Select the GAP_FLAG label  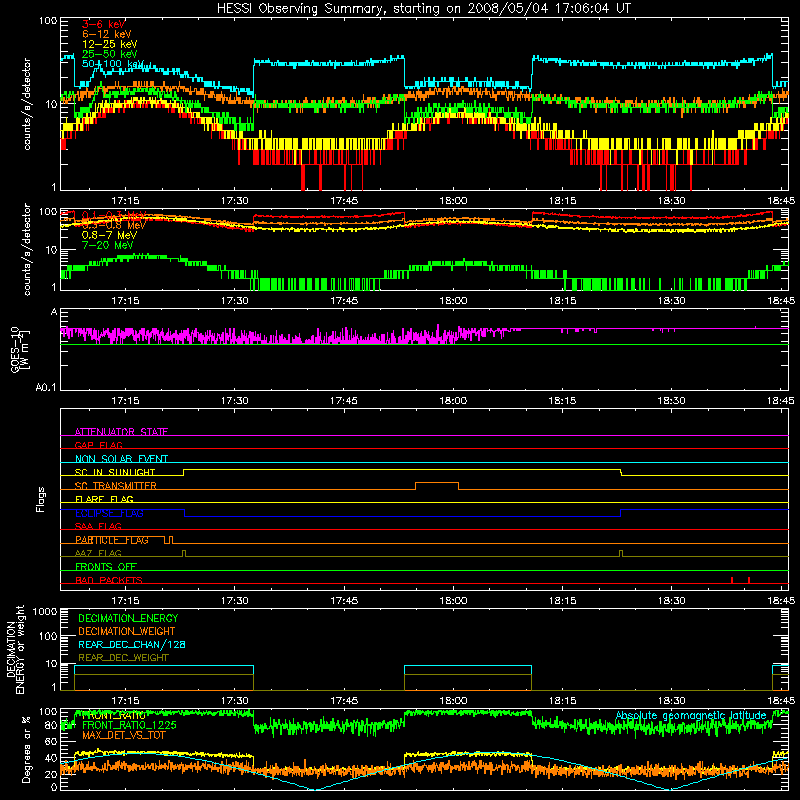click(x=98, y=445)
